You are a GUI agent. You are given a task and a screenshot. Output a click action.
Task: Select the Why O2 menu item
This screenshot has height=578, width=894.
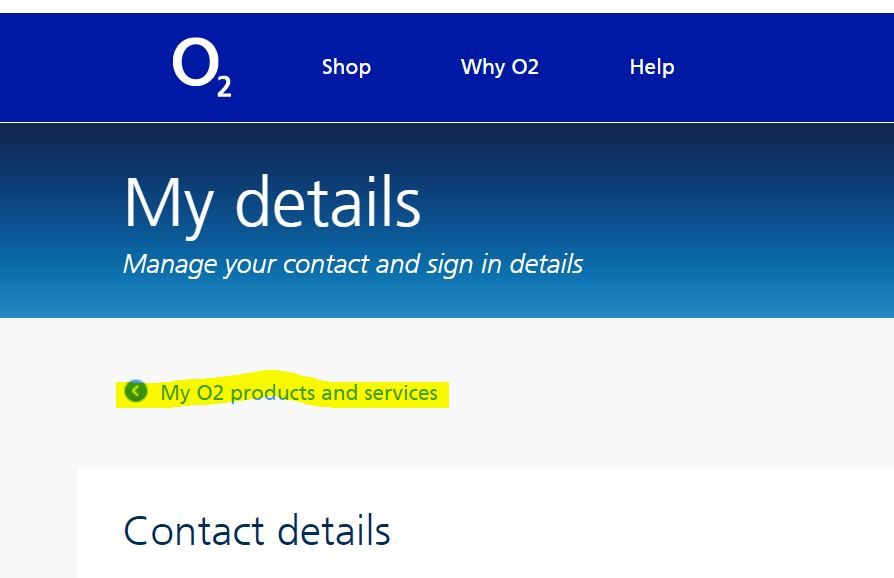point(499,67)
